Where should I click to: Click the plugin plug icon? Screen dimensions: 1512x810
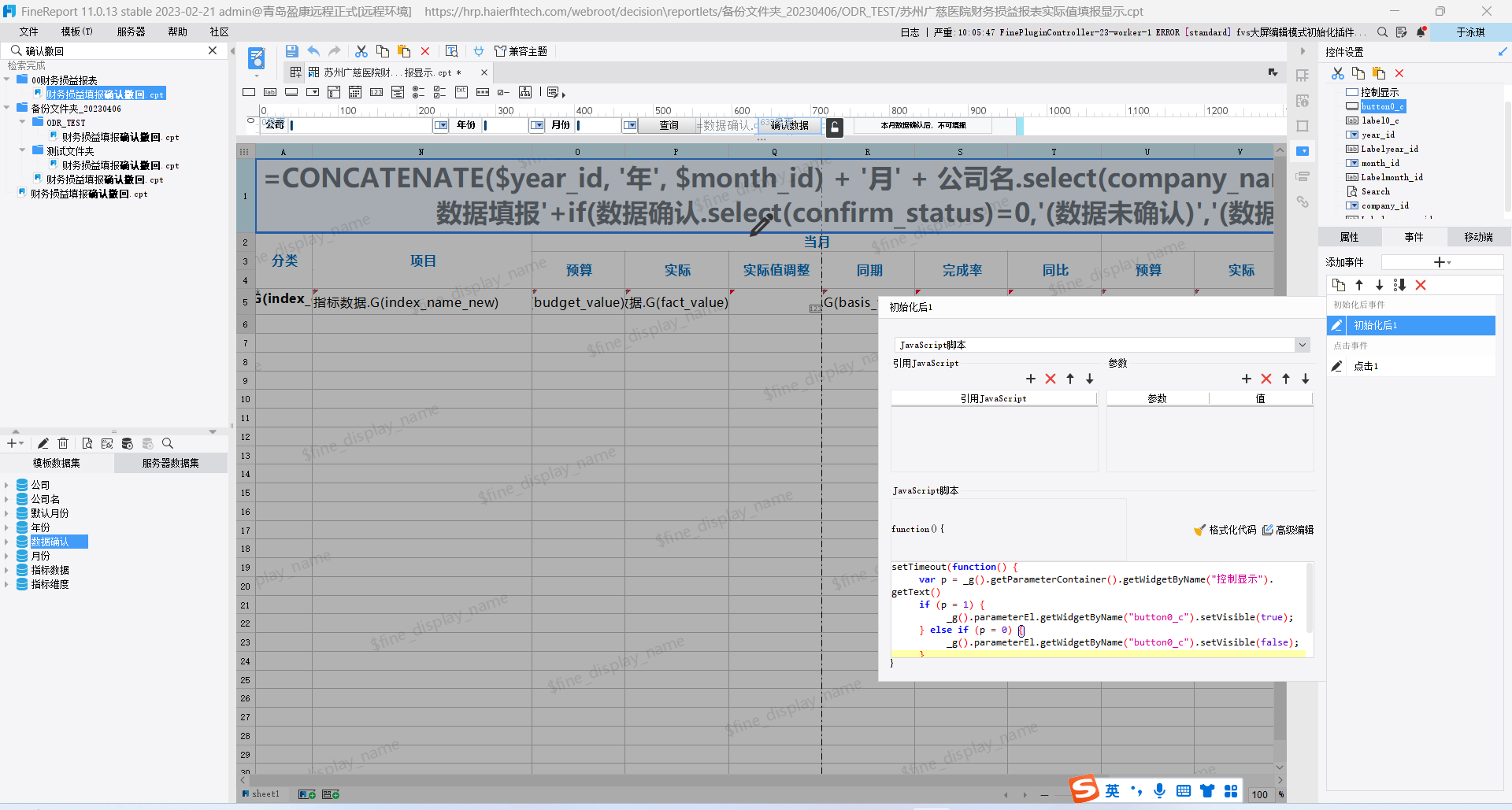478,51
